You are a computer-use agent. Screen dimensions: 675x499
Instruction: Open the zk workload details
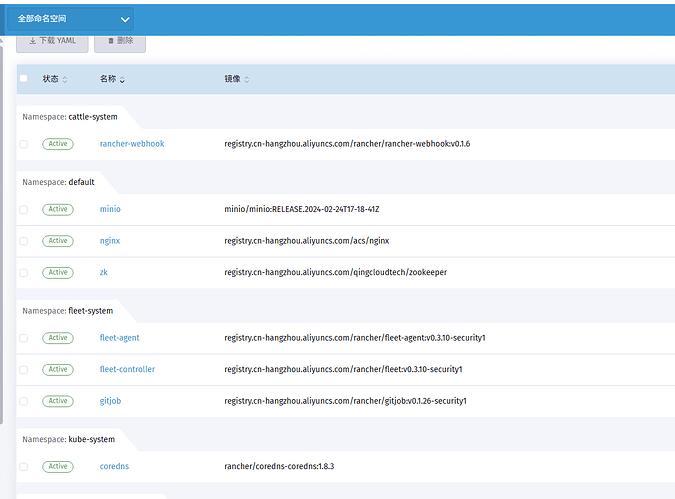(x=104, y=272)
